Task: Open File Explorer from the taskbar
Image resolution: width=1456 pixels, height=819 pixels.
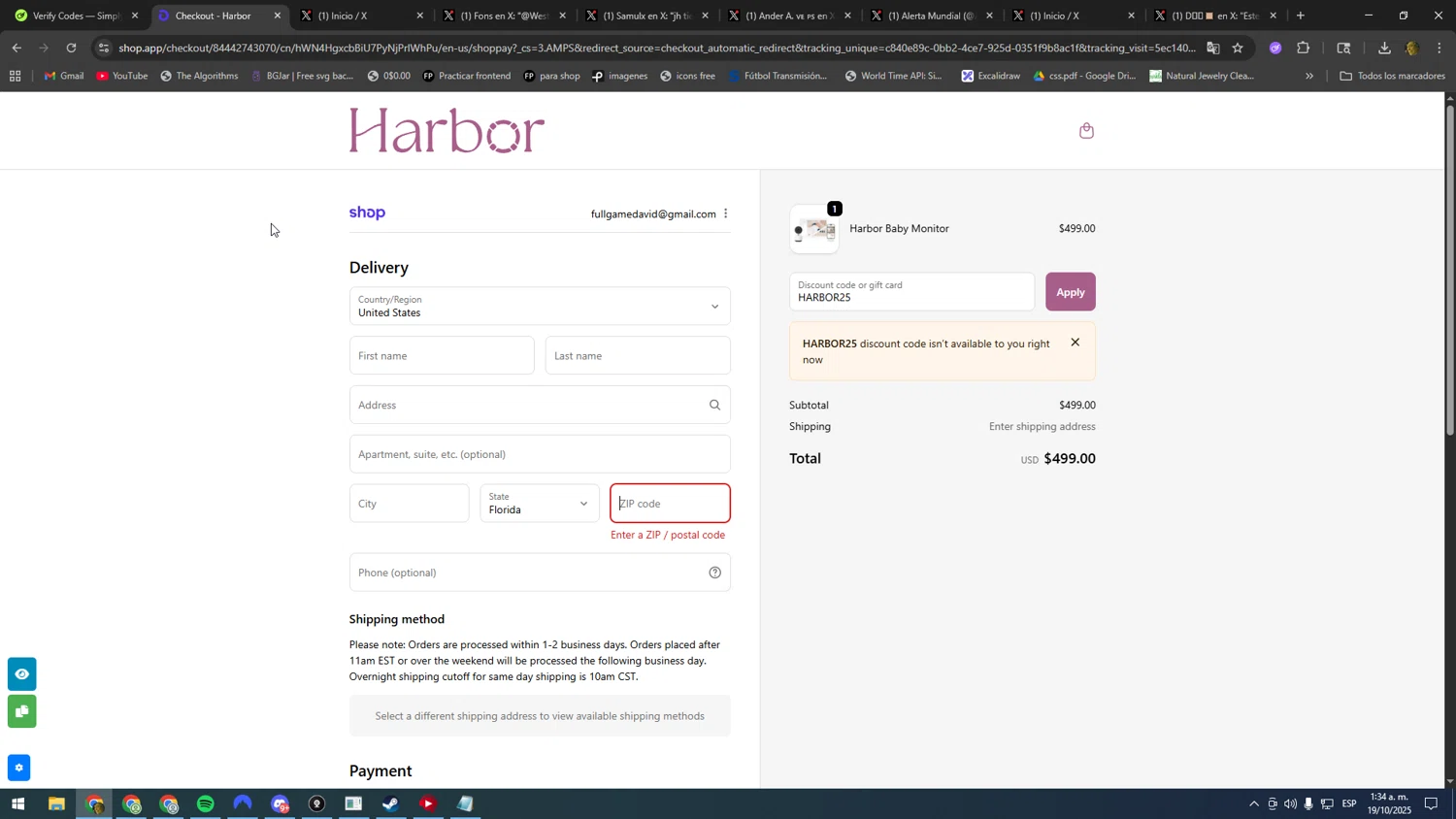Action: coord(56,803)
